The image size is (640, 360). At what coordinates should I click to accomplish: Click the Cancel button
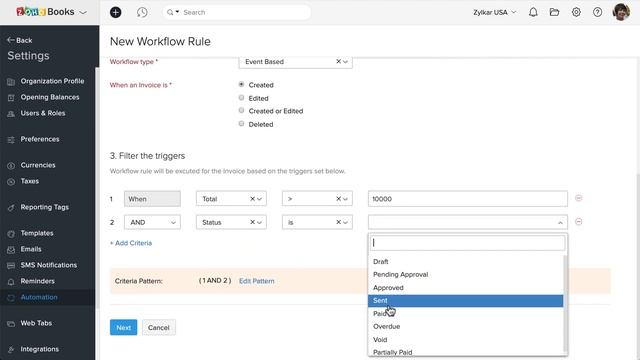pos(158,327)
